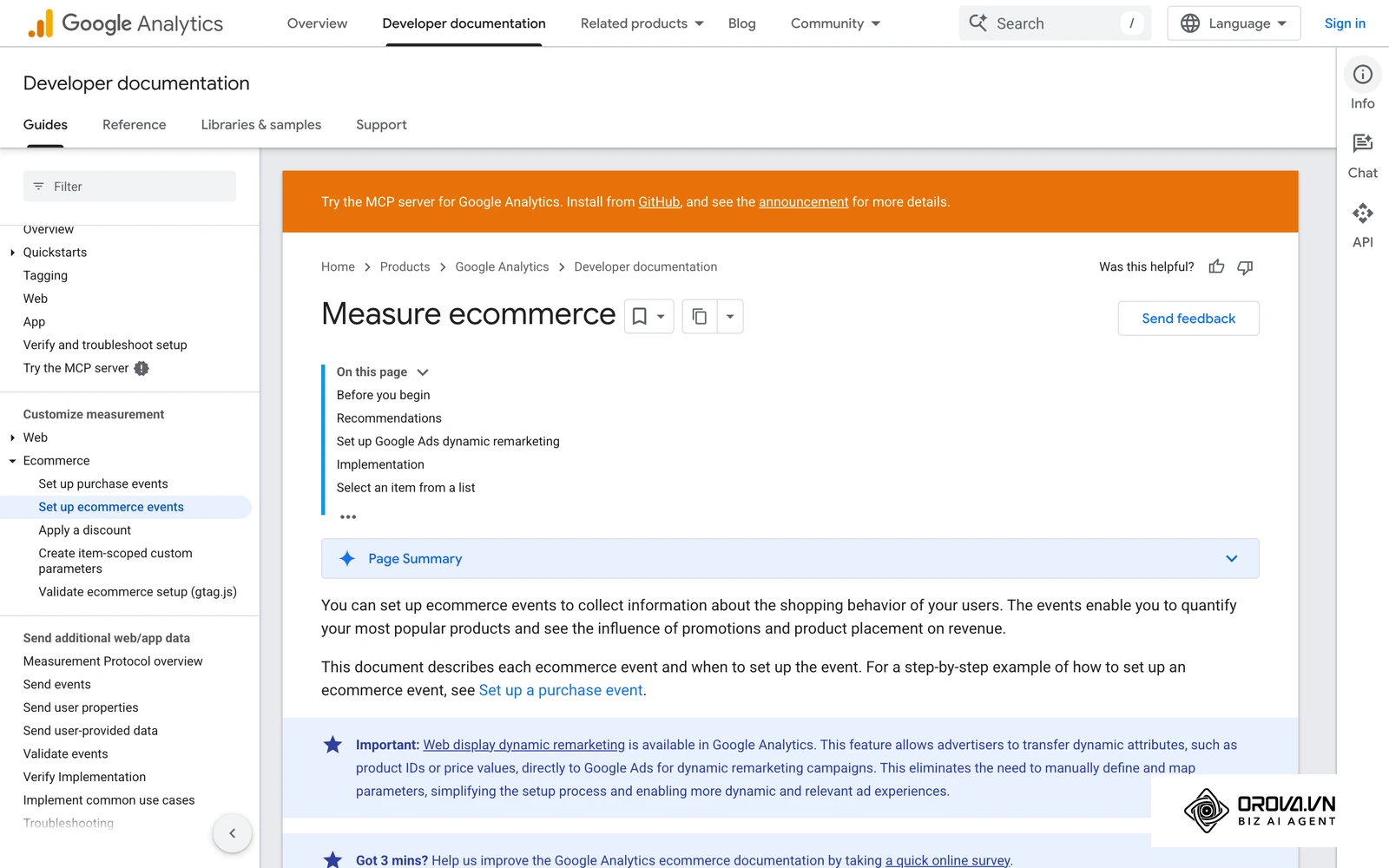The width and height of the screenshot is (1389, 868).
Task: Click the thumbs down not helpful icon
Action: click(x=1245, y=266)
